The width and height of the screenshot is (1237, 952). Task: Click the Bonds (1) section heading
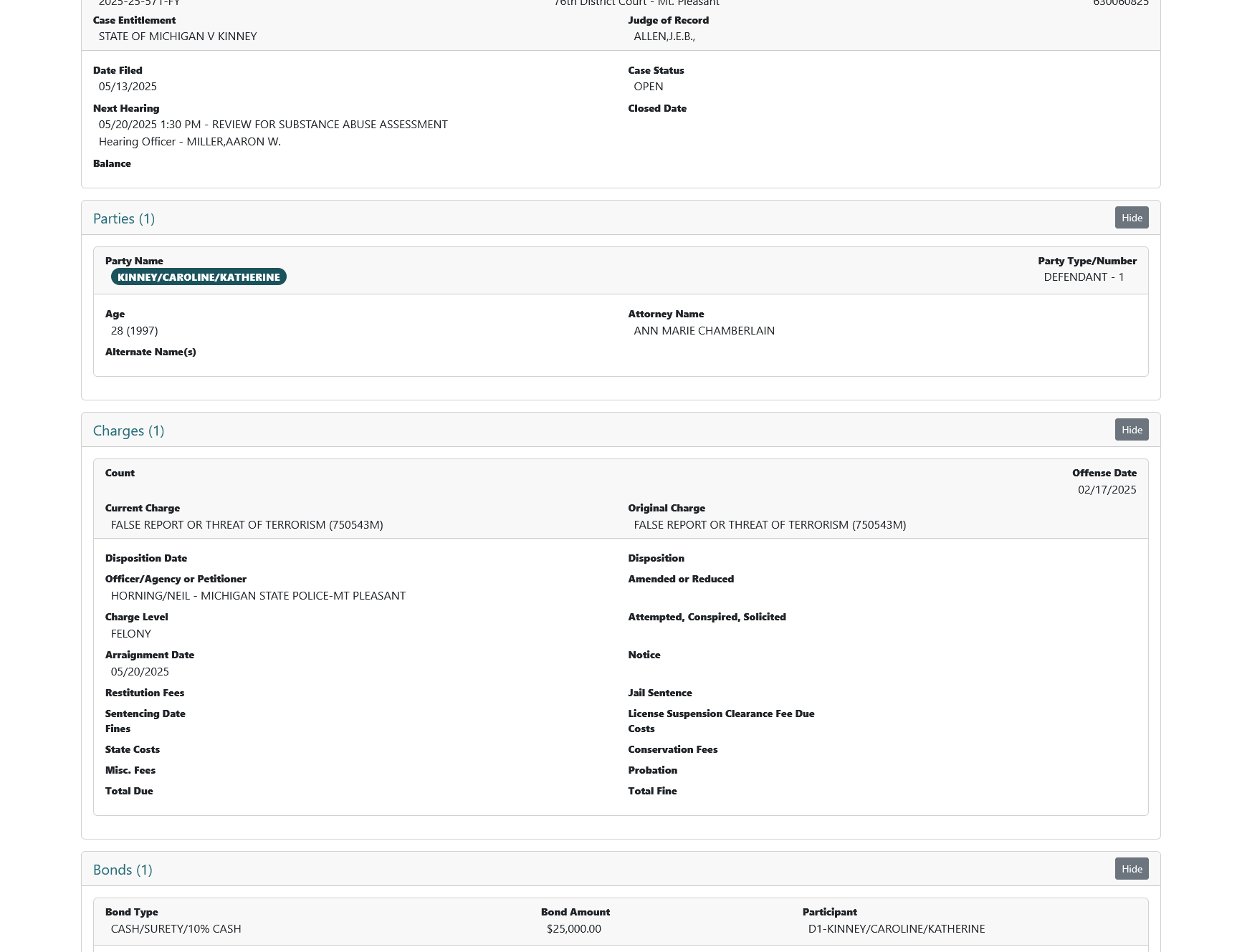tap(123, 870)
